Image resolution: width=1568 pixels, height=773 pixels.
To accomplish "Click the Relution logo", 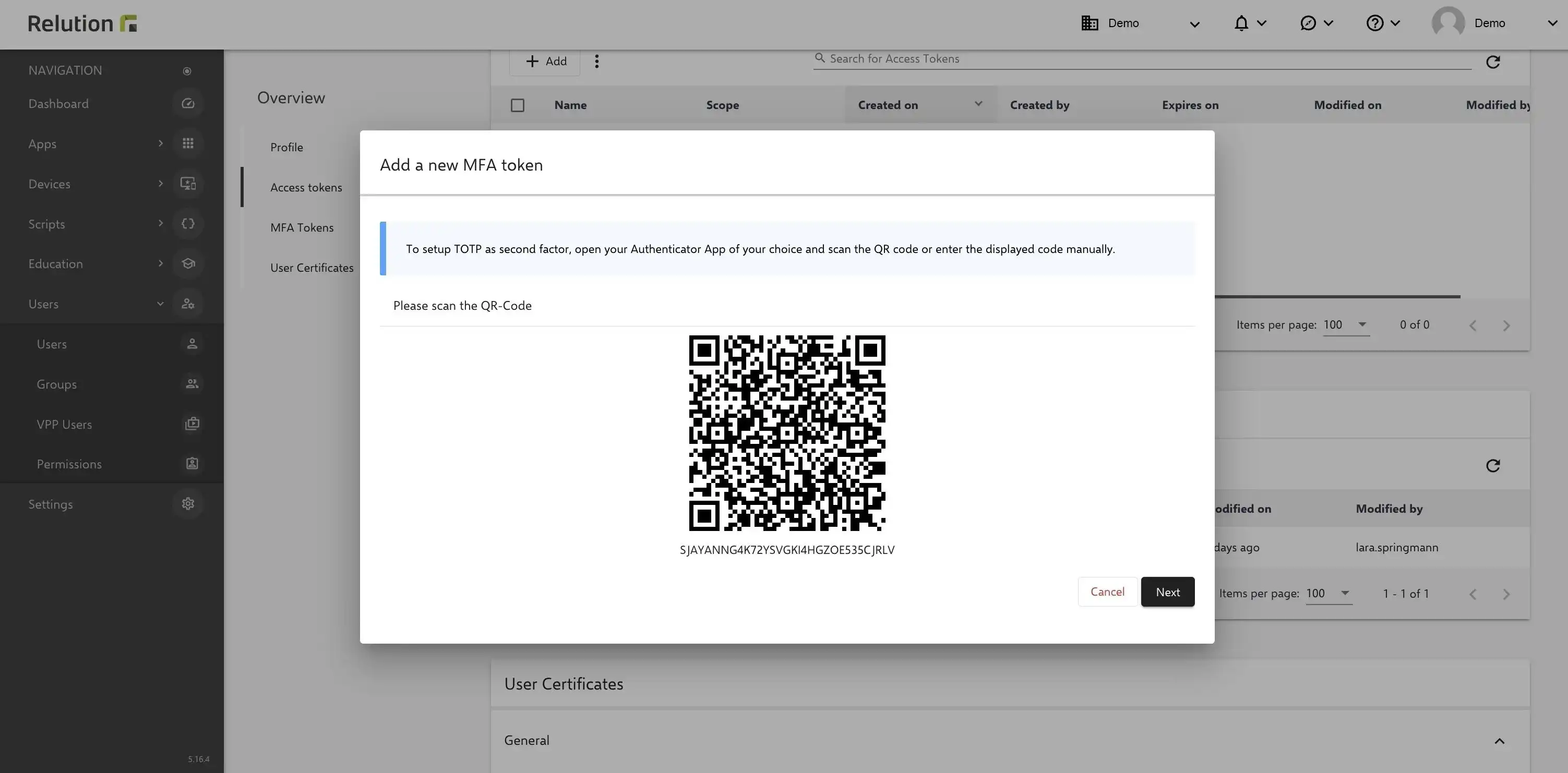I will click(x=82, y=23).
